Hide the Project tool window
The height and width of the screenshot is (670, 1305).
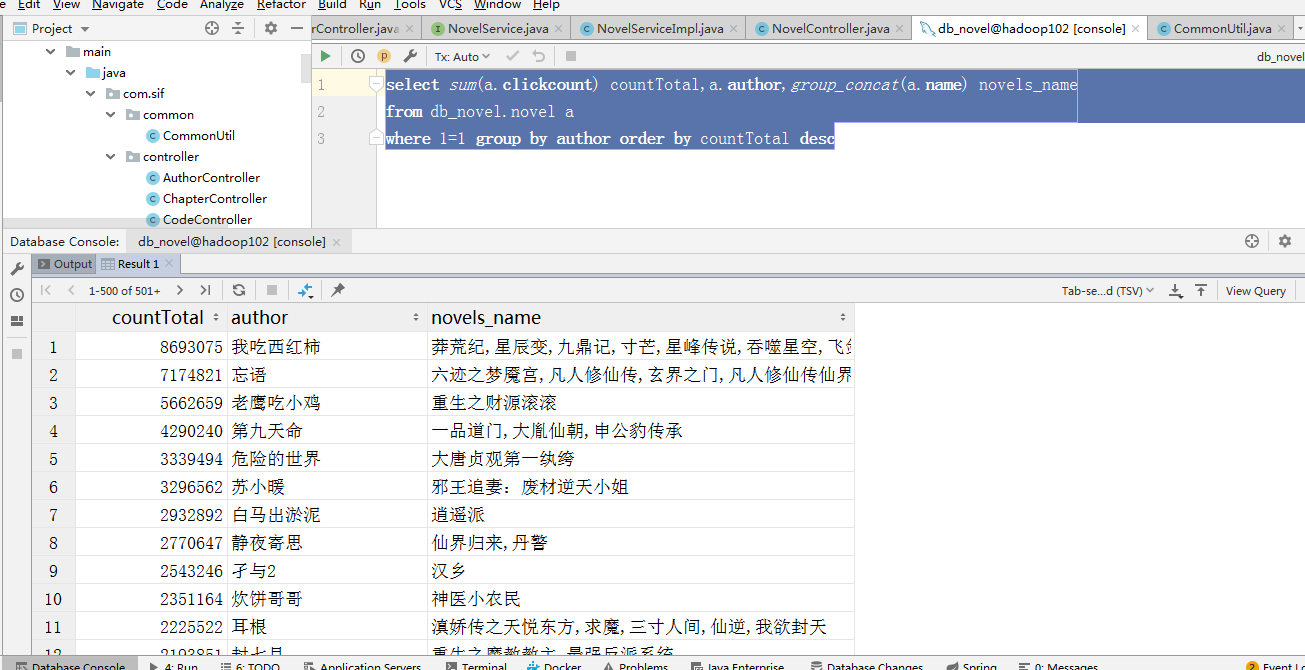pos(297,29)
